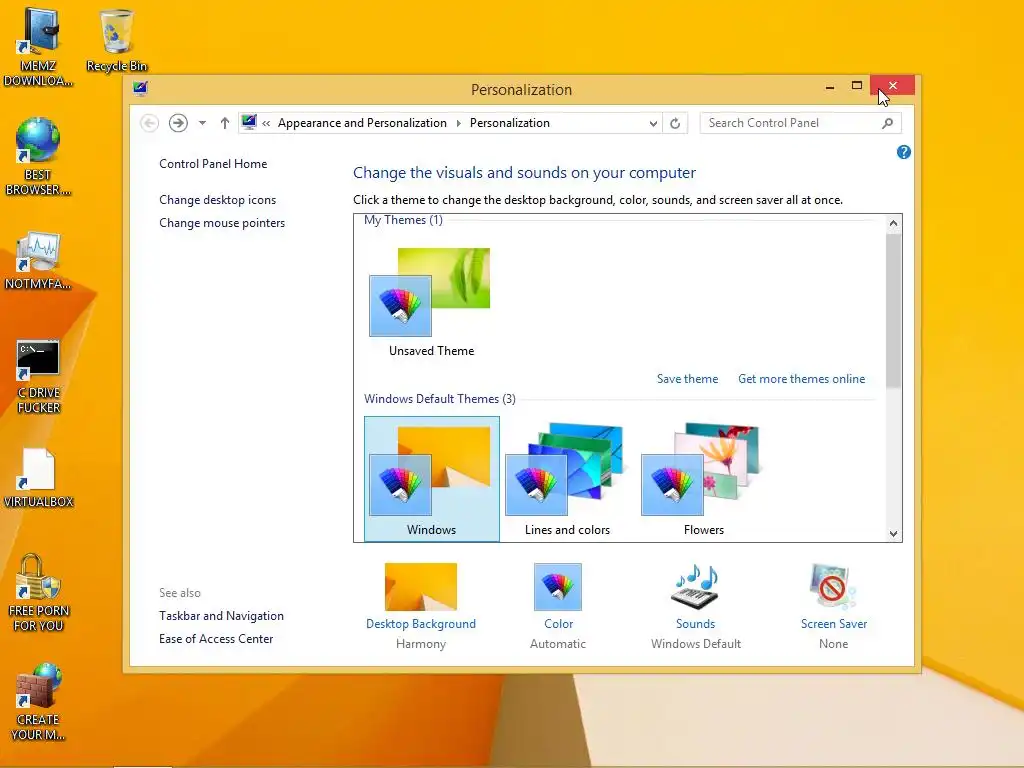
Task: Open the Recycle Bin icon
Action: [116, 40]
